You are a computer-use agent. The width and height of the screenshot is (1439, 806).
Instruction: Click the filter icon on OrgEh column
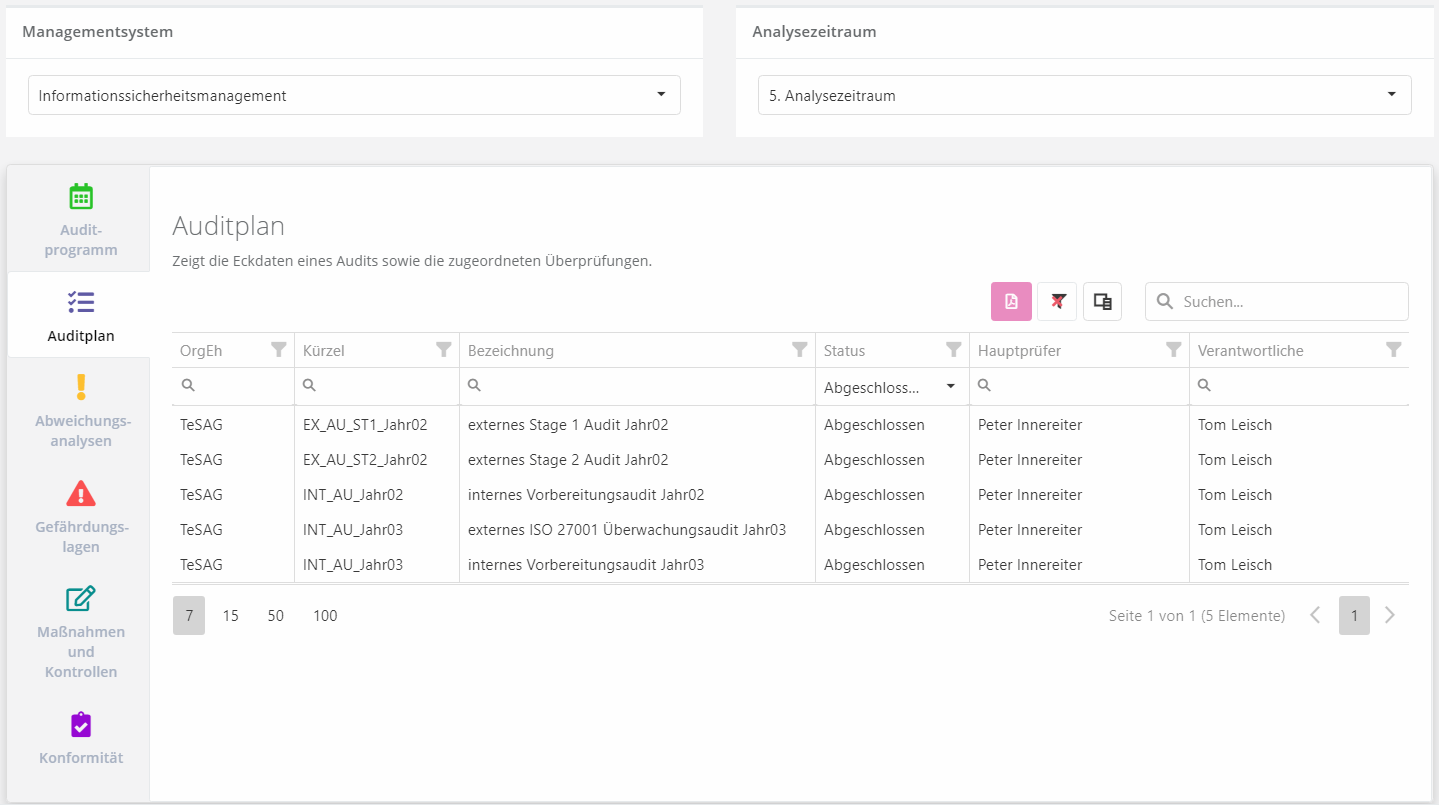(x=279, y=350)
